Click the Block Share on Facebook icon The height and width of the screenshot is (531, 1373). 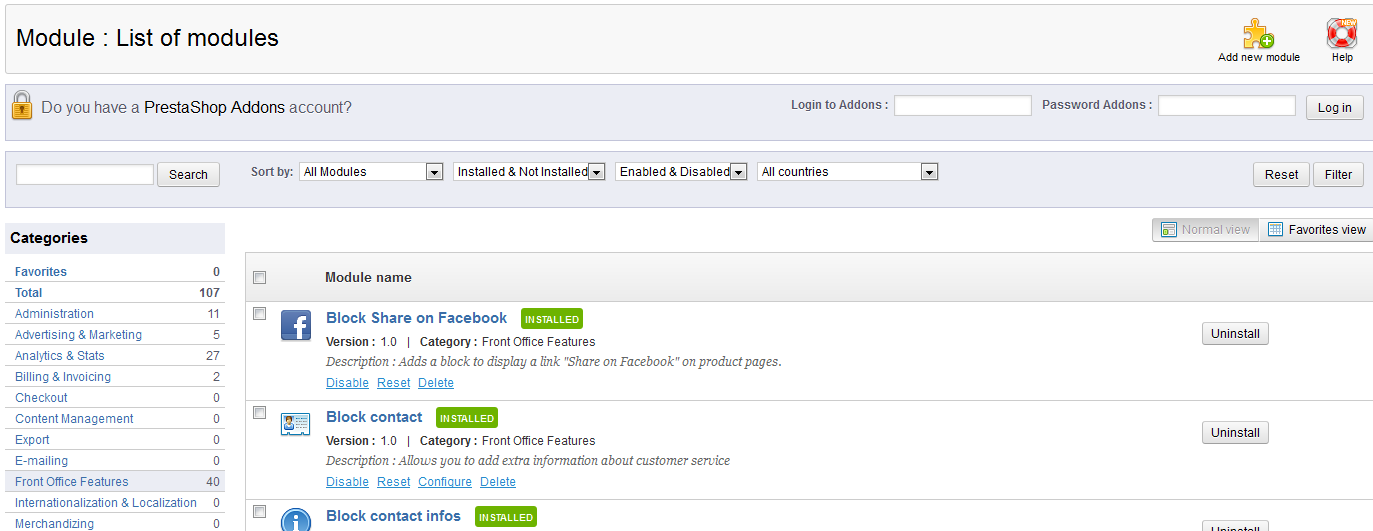tap(296, 326)
